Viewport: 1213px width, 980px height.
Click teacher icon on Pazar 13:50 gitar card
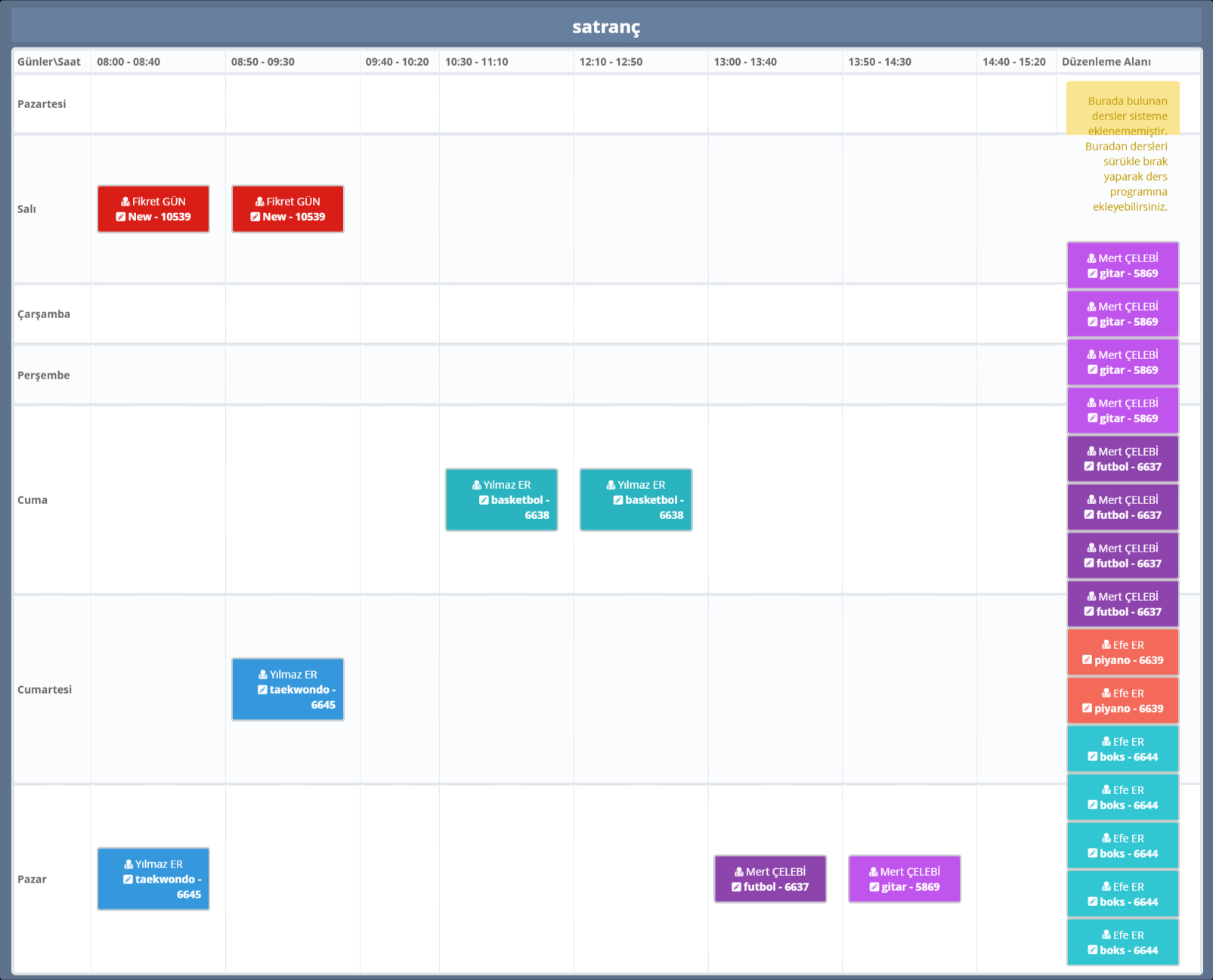874,872
